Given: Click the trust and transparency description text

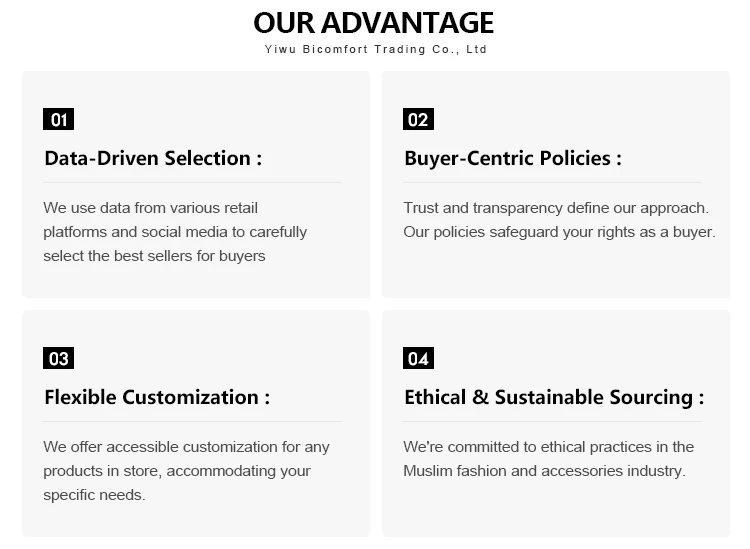Looking at the screenshot, I should coord(559,220).
